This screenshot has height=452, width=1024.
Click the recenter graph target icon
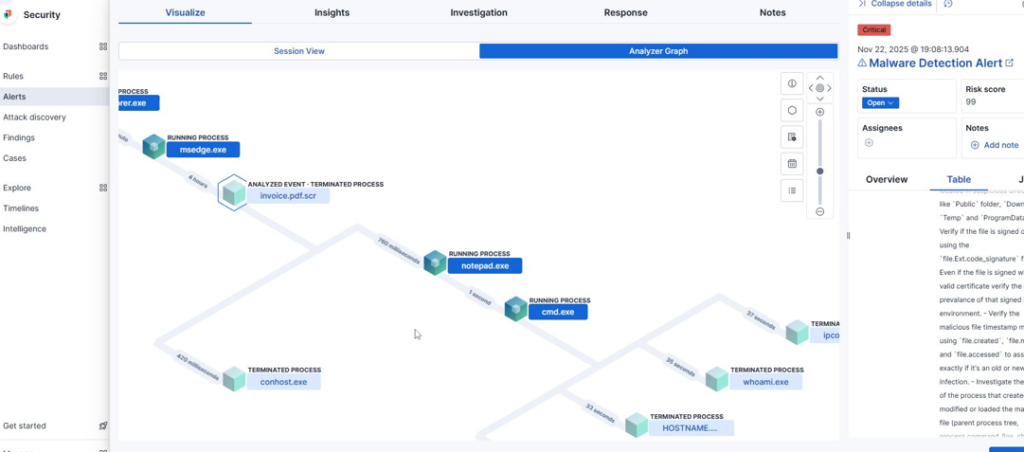point(820,88)
